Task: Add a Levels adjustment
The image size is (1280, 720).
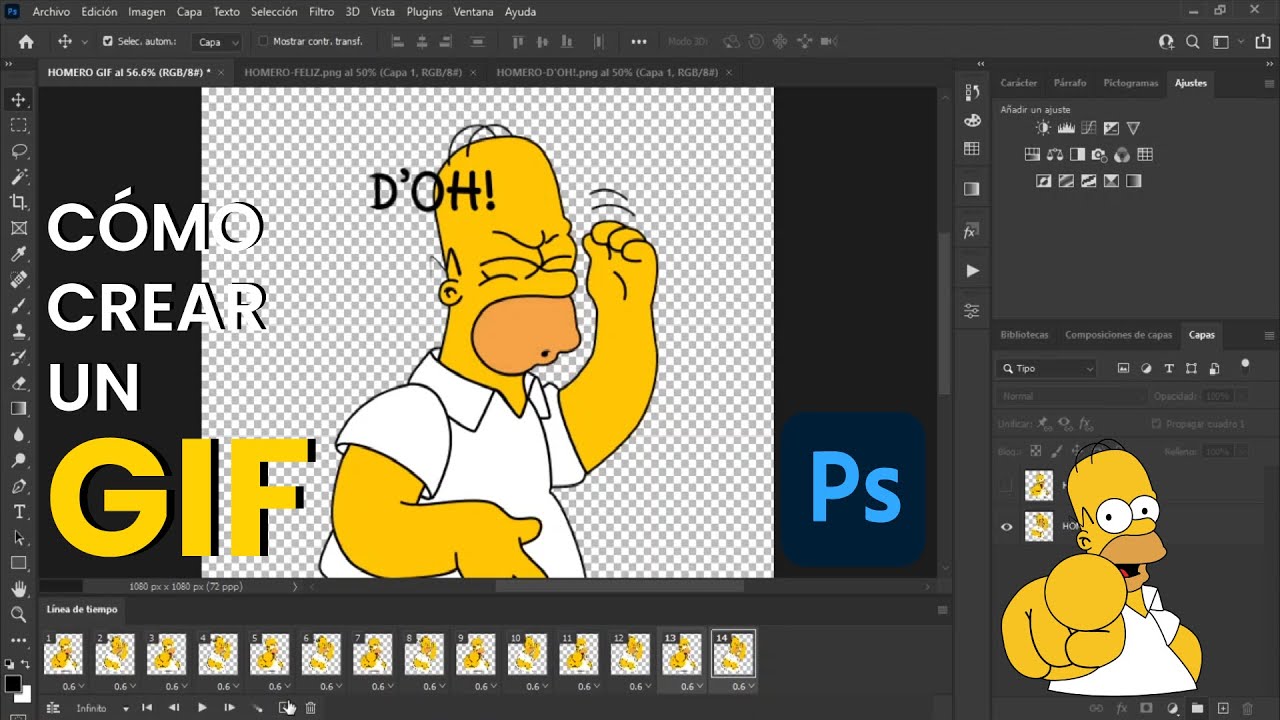Action: (x=1066, y=128)
